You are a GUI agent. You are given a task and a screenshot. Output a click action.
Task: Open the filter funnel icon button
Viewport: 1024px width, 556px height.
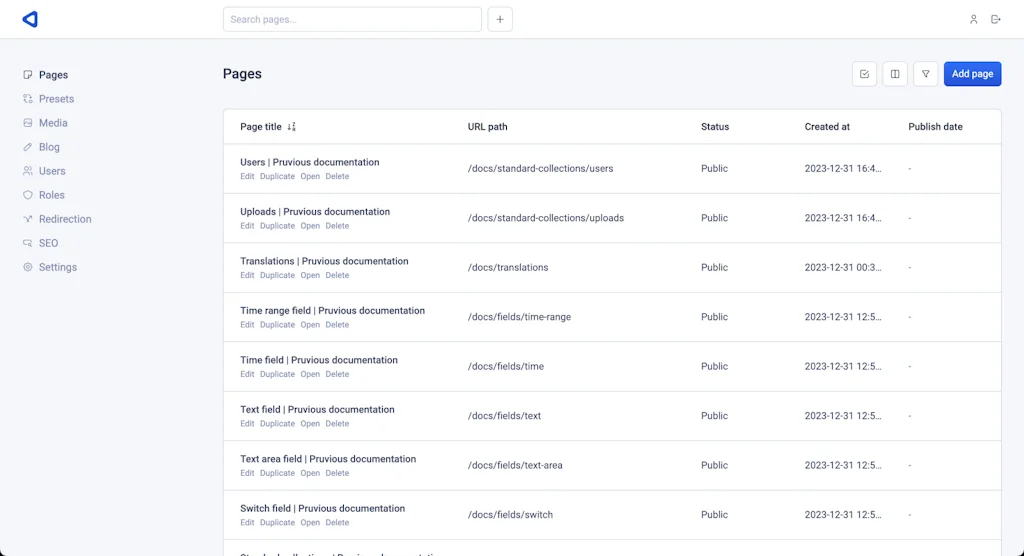click(925, 74)
